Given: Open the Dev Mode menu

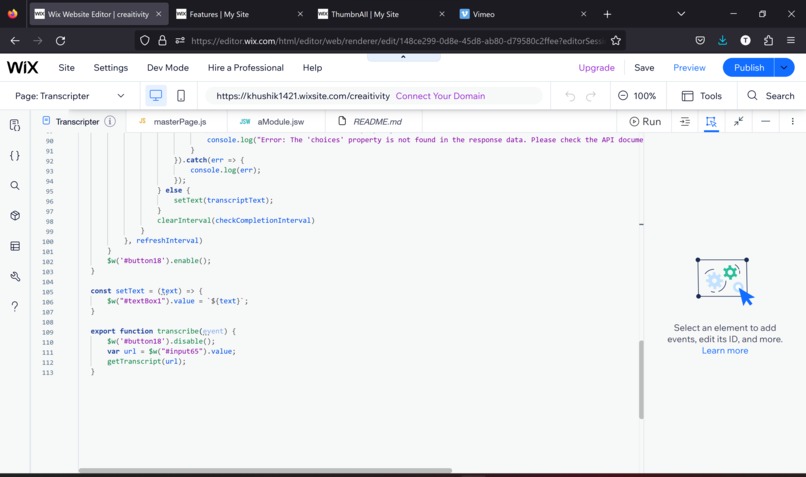Looking at the screenshot, I should click(x=168, y=67).
